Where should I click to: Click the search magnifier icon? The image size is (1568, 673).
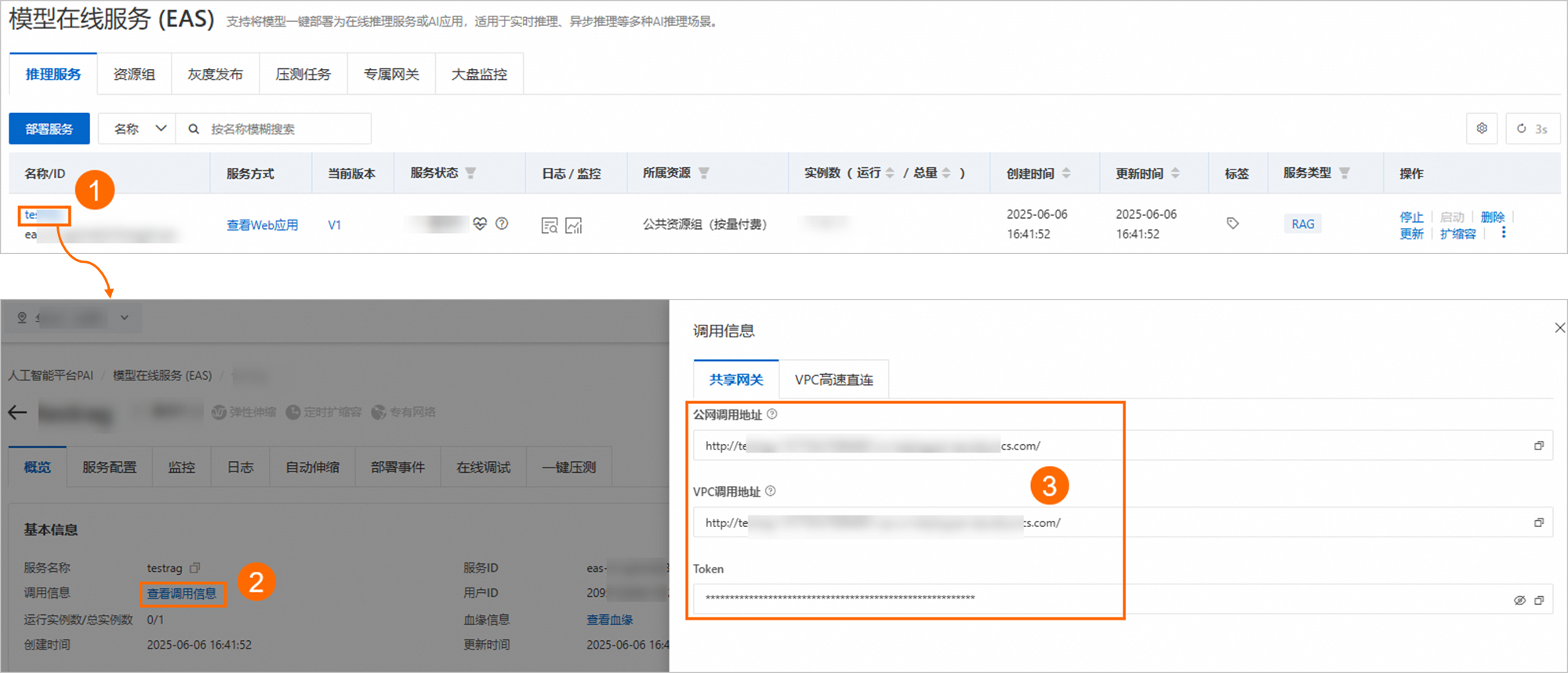[x=194, y=129]
